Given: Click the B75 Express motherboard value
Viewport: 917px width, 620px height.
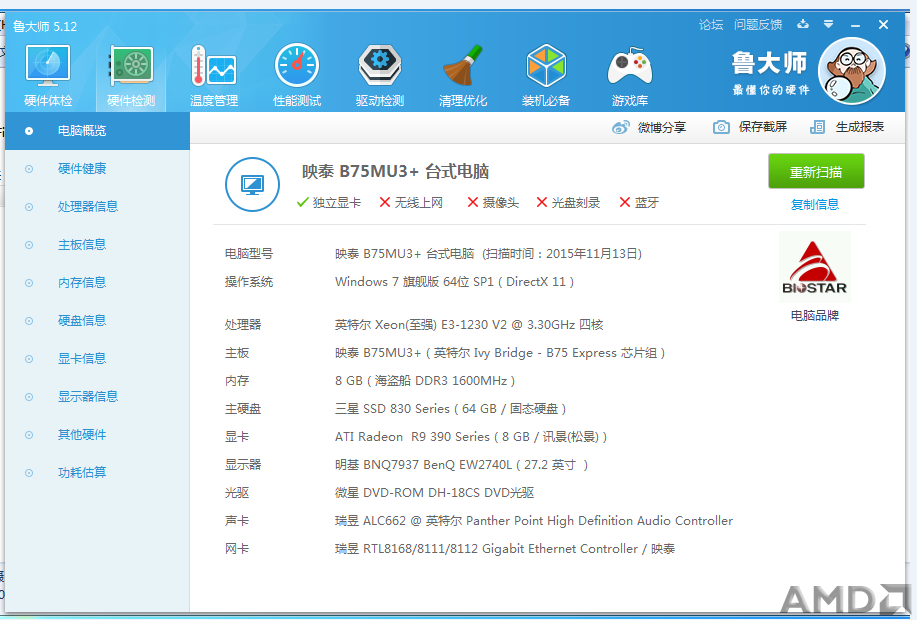Looking at the screenshot, I should pos(500,353).
